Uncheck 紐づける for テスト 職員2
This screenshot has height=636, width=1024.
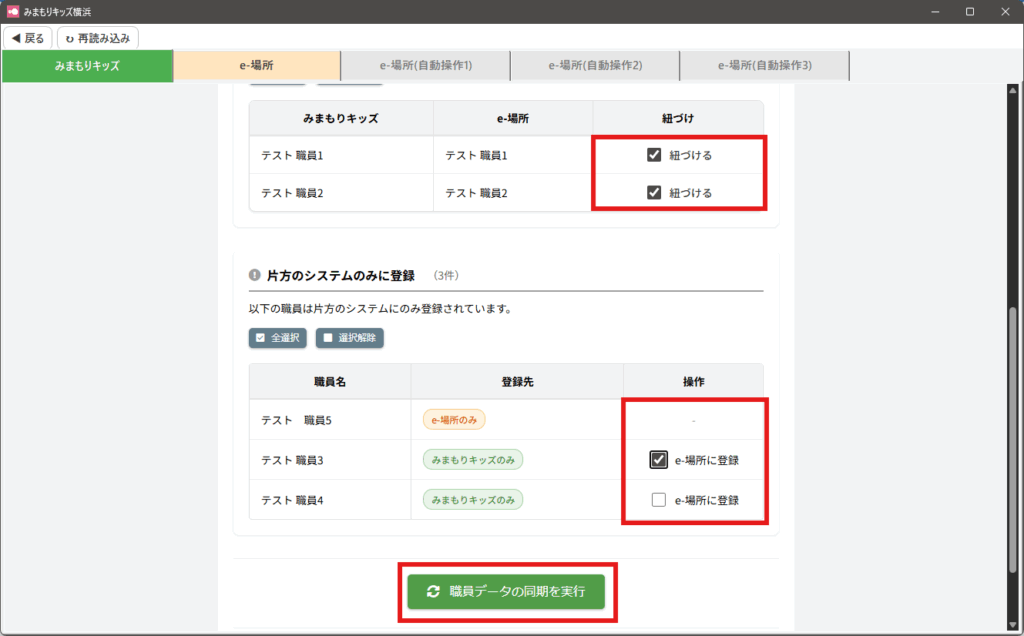pyautogui.click(x=655, y=193)
